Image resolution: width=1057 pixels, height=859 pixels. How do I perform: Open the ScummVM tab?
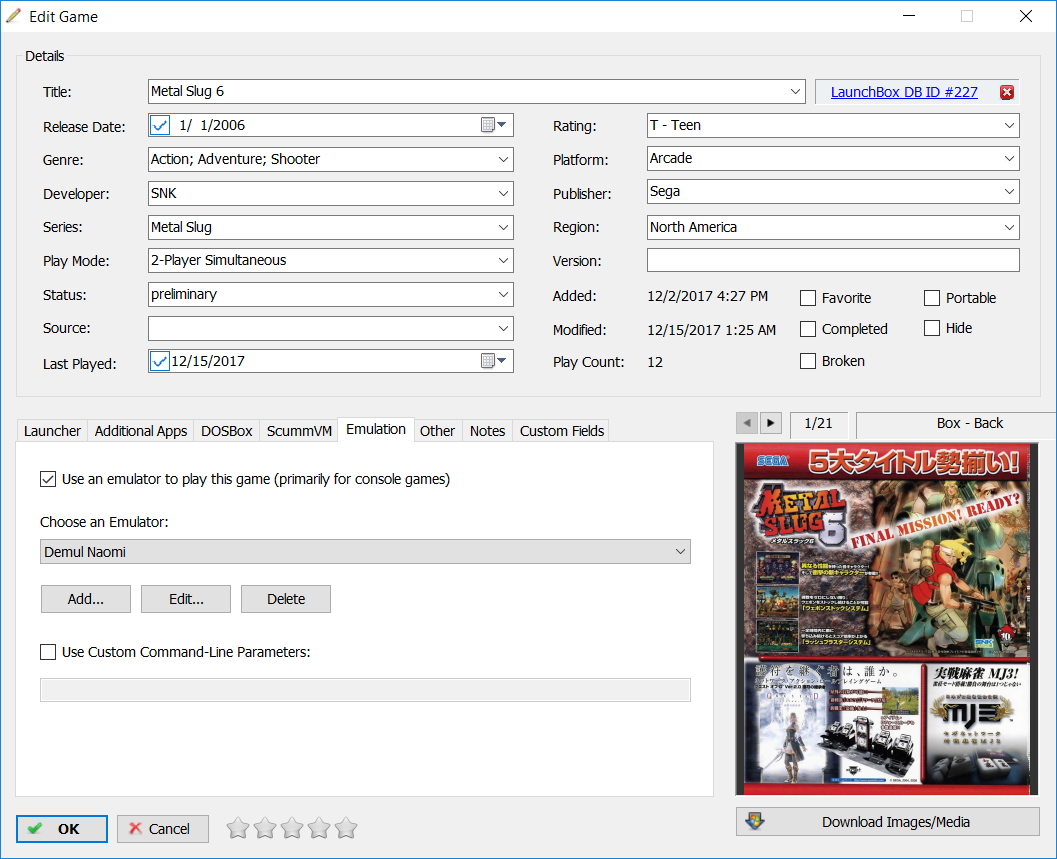click(299, 431)
